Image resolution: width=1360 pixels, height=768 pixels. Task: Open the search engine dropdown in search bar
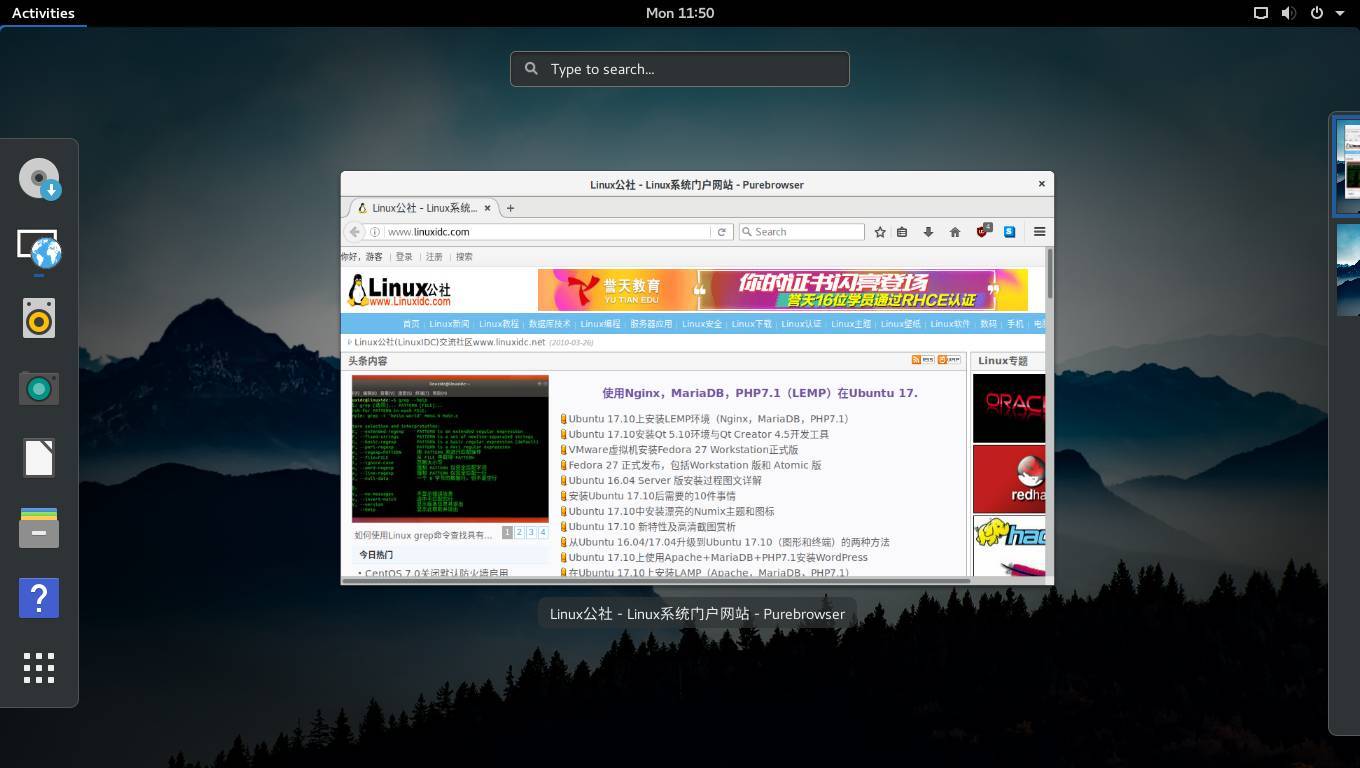coord(746,231)
